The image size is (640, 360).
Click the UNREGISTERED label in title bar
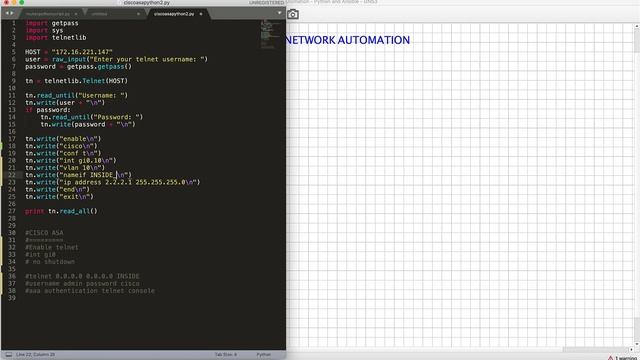click(267, 2)
